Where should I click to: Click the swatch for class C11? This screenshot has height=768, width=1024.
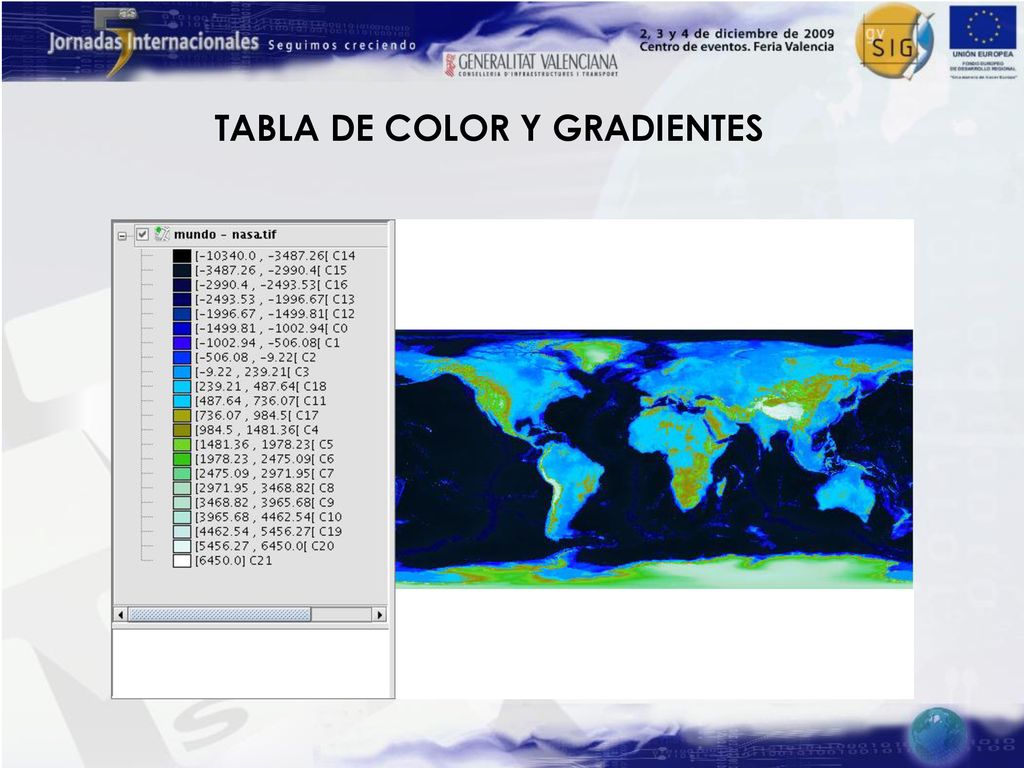182,401
